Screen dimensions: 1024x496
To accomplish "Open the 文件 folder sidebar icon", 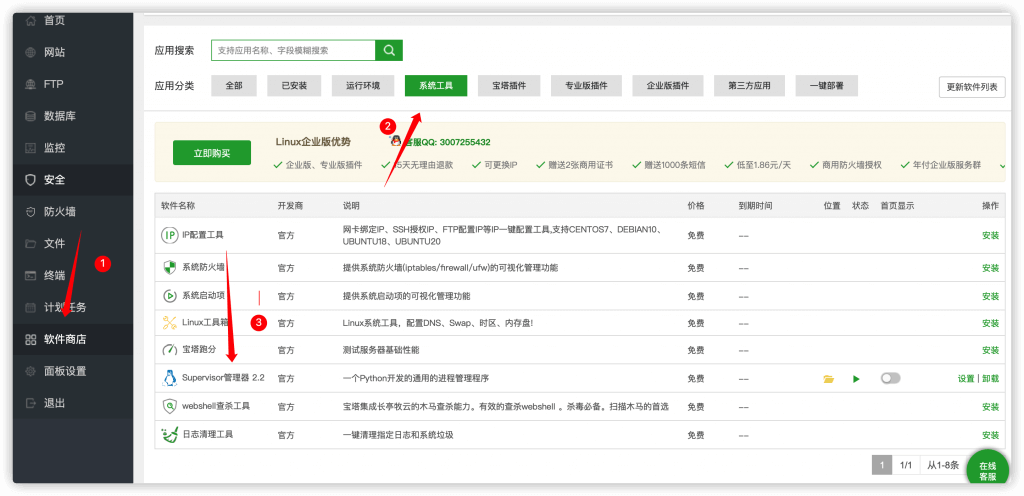I will click(30, 244).
